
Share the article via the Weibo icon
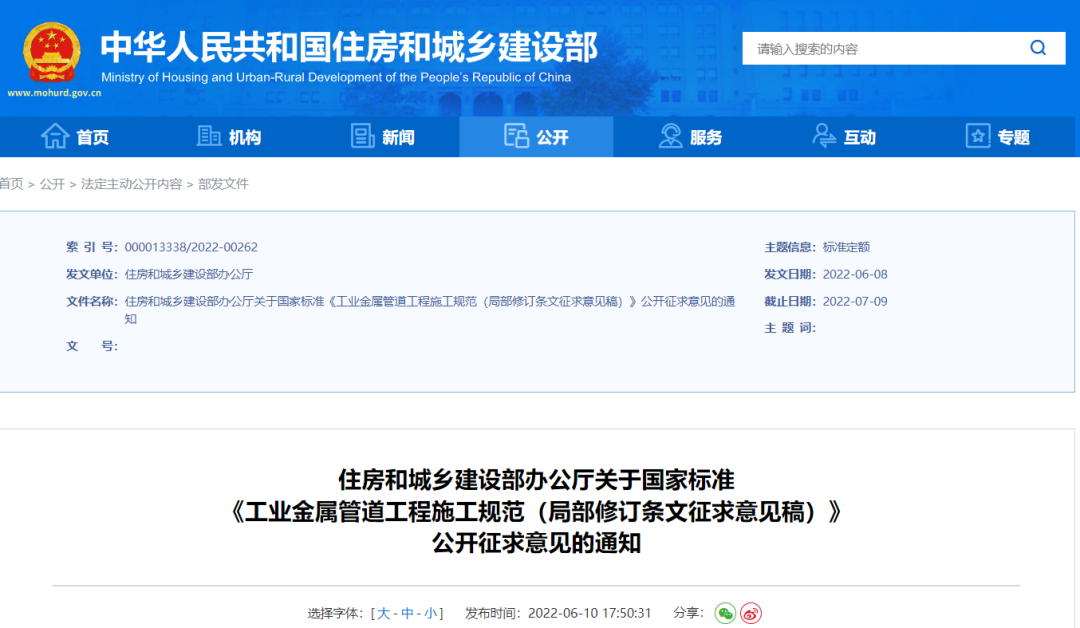pyautogui.click(x=749, y=612)
